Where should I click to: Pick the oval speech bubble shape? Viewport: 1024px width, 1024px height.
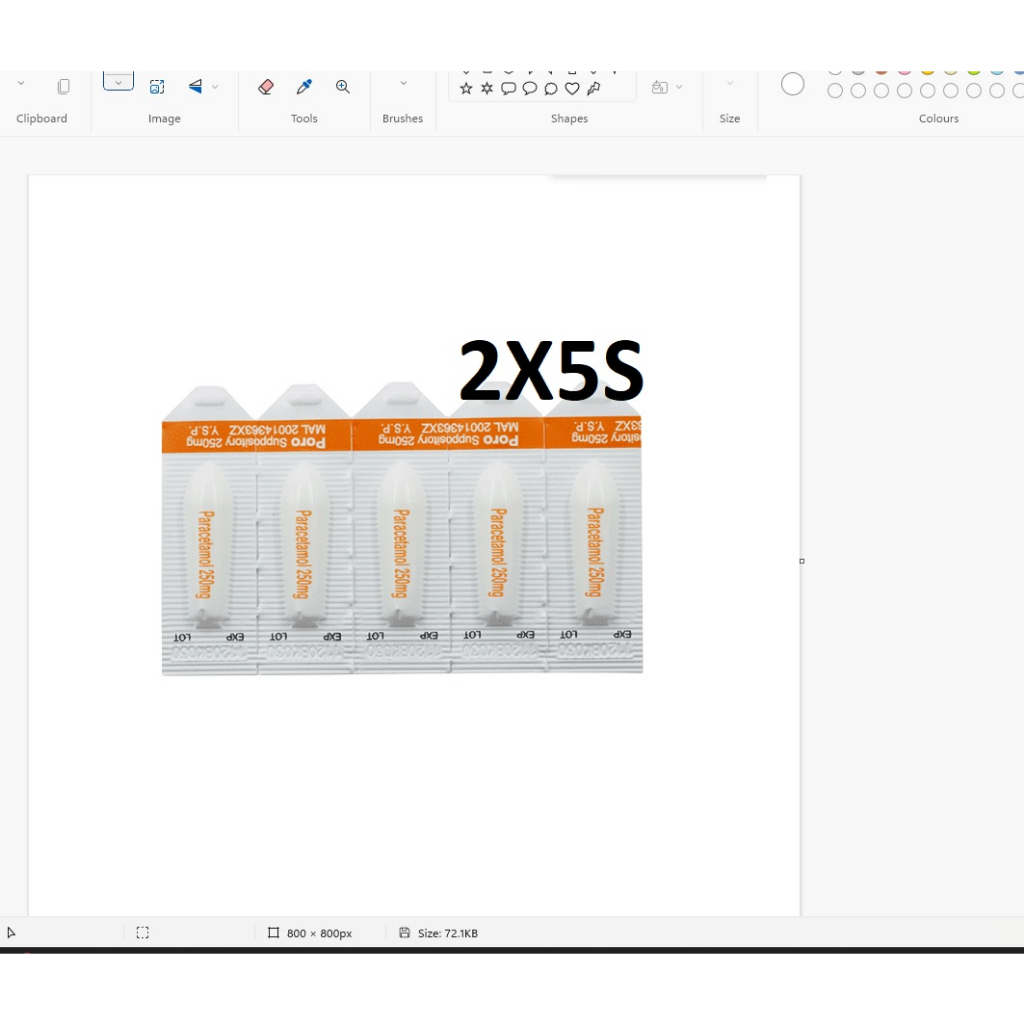(x=530, y=89)
